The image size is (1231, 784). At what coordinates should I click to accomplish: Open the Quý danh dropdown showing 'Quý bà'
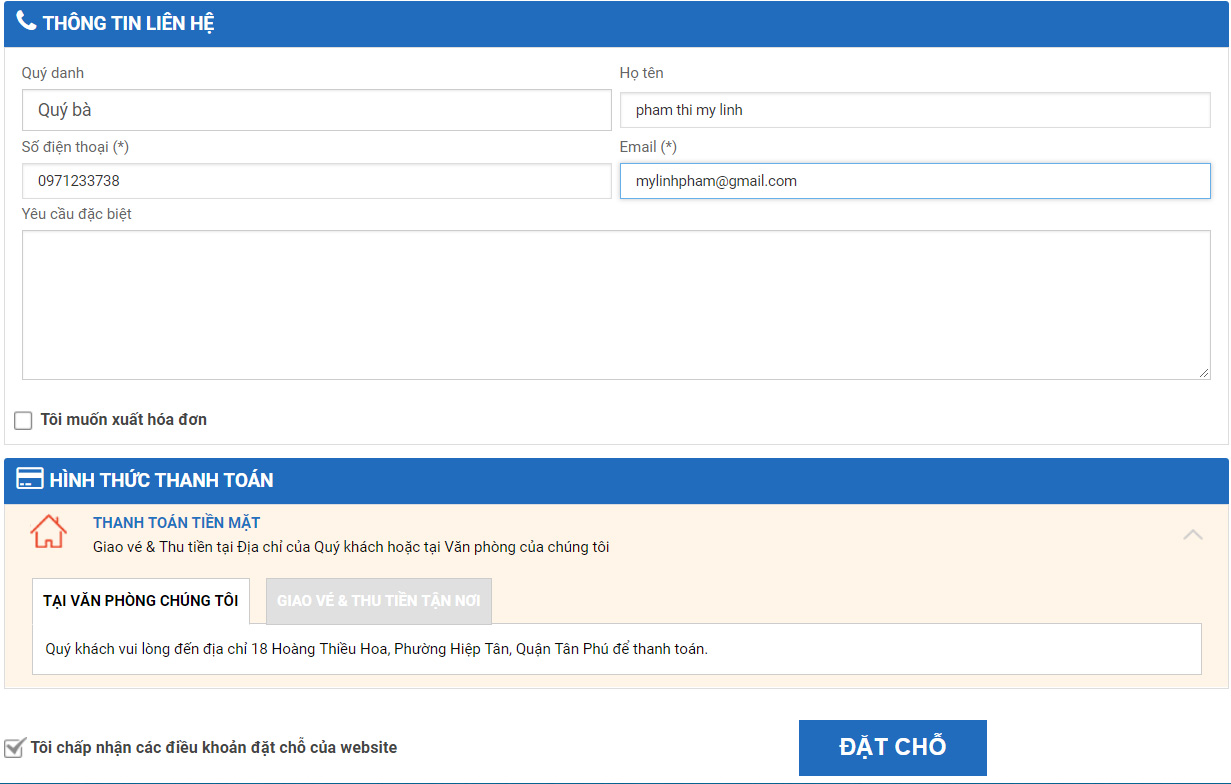pos(316,110)
